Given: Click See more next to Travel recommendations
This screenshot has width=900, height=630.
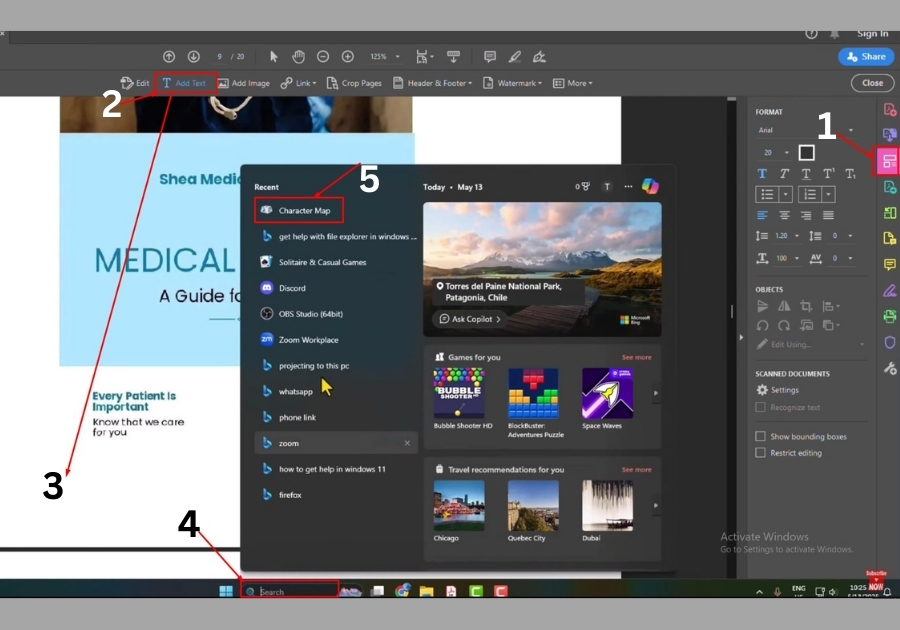Looking at the screenshot, I should [637, 470].
